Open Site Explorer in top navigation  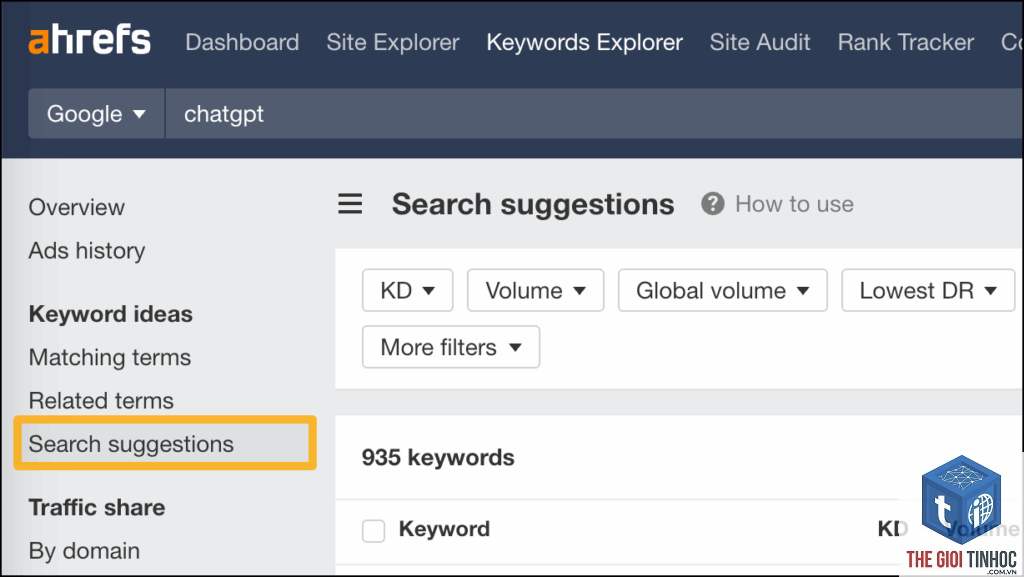pyautogui.click(x=393, y=42)
